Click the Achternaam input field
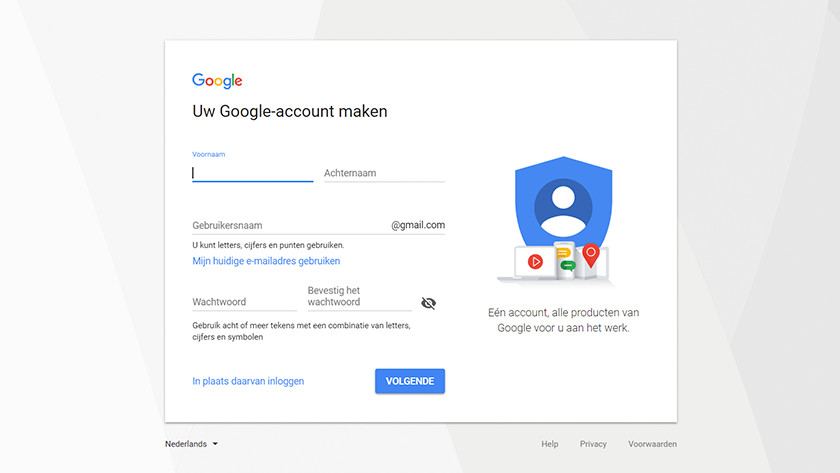Screen dimensions: 840x473 [384, 173]
